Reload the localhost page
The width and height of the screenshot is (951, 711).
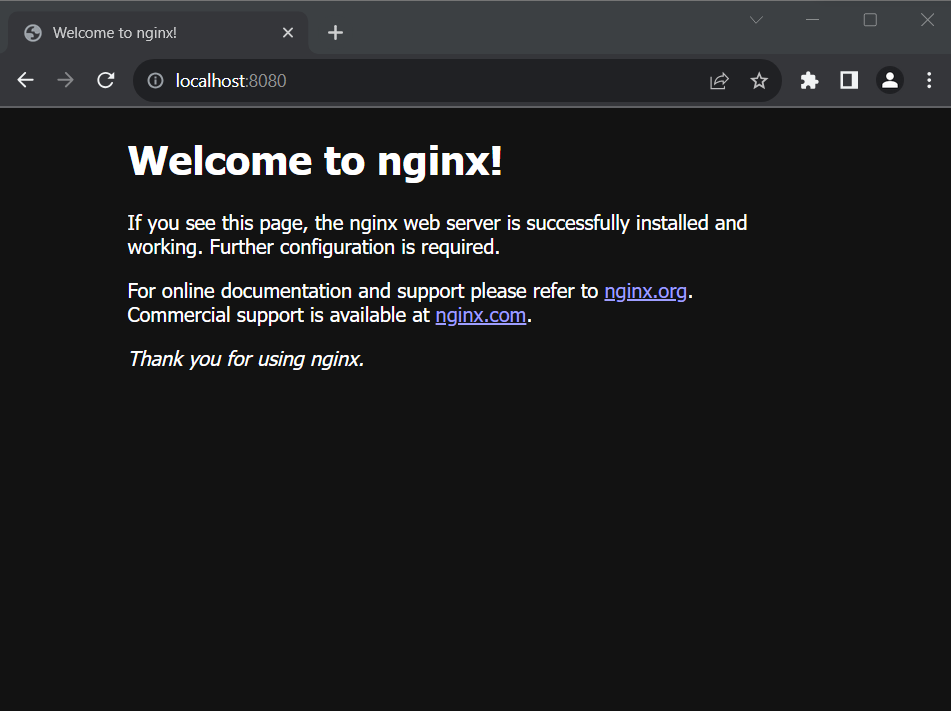click(x=106, y=80)
